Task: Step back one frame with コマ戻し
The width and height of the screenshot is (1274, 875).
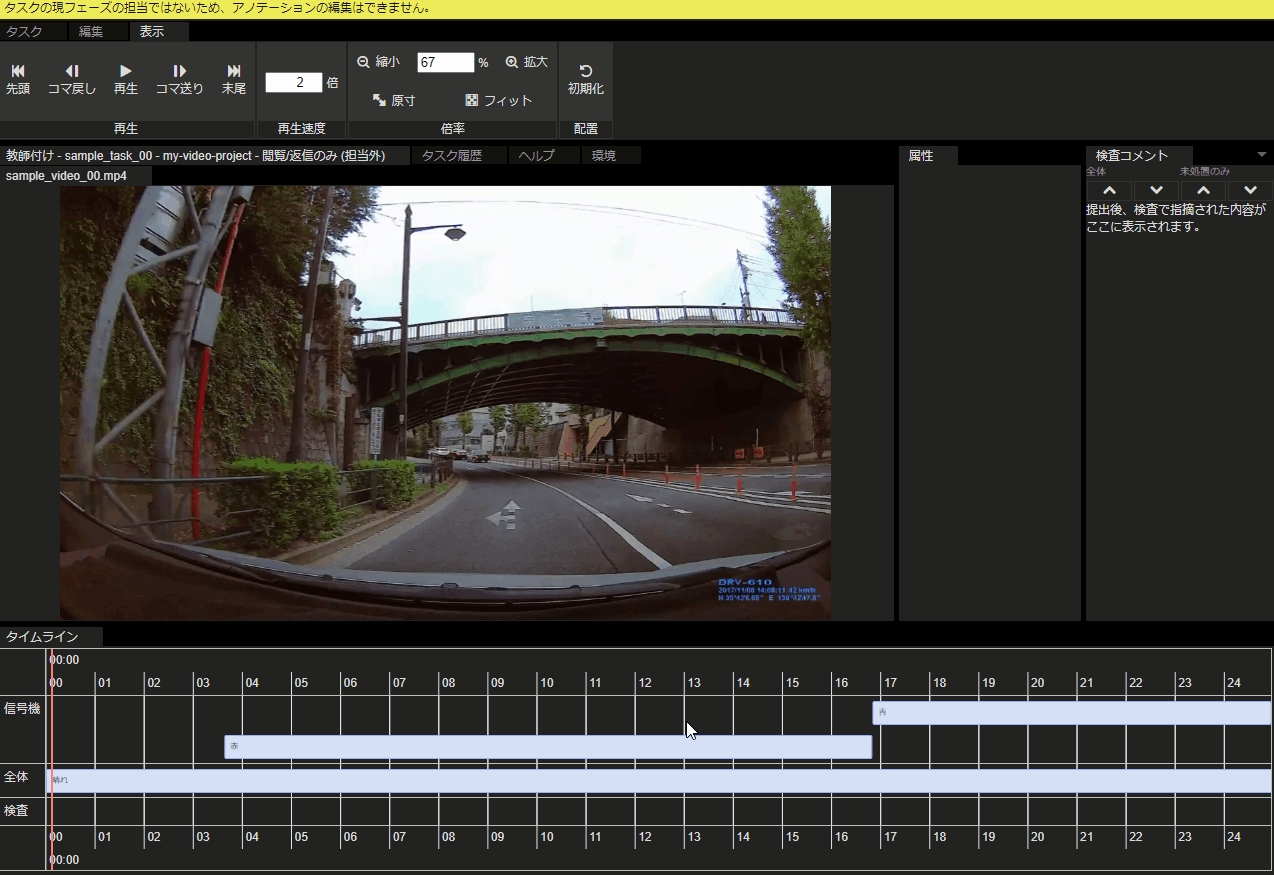Action: [72, 79]
